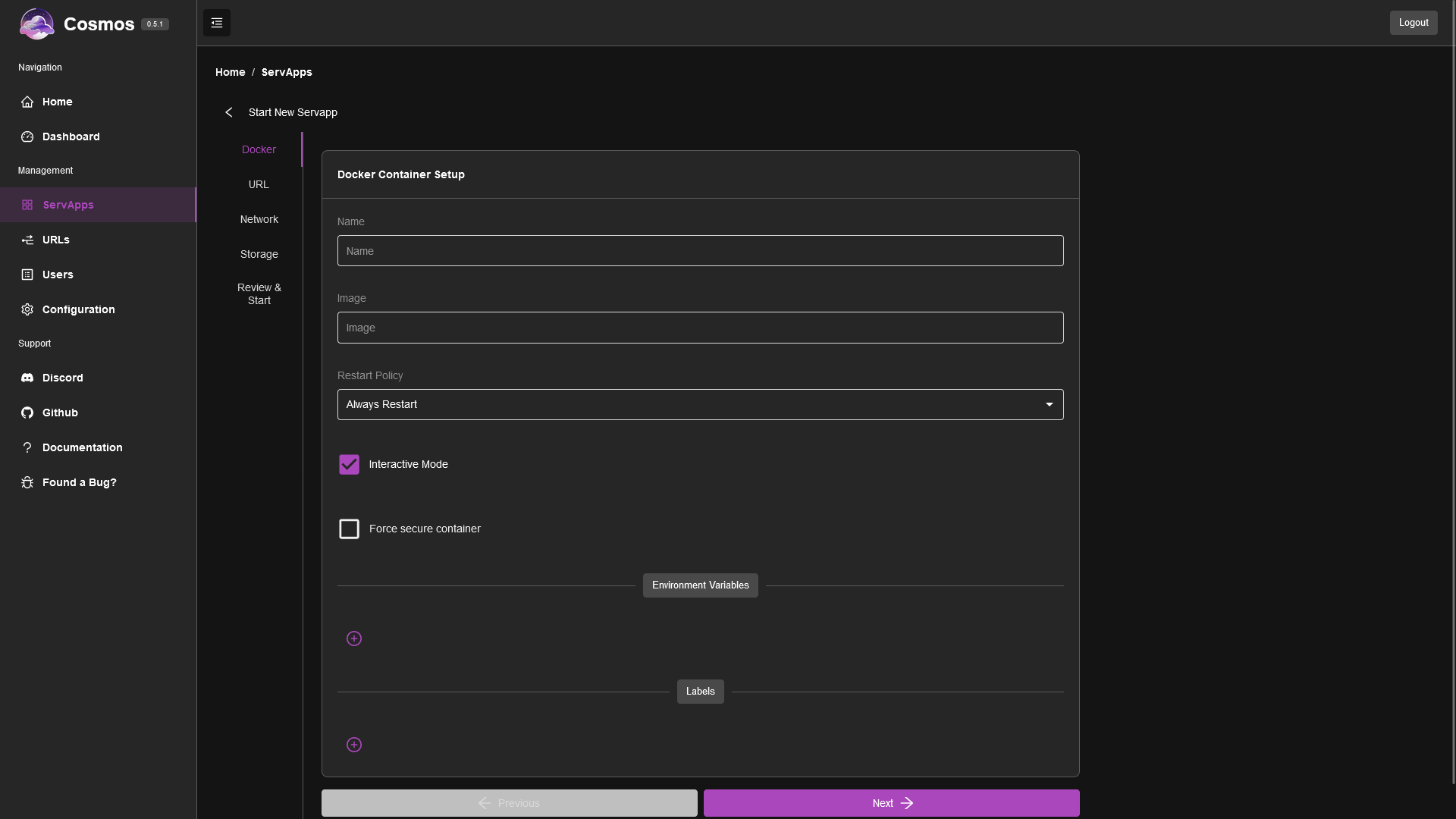Click the Dashboard gauge icon
1456x819 pixels.
click(27, 136)
